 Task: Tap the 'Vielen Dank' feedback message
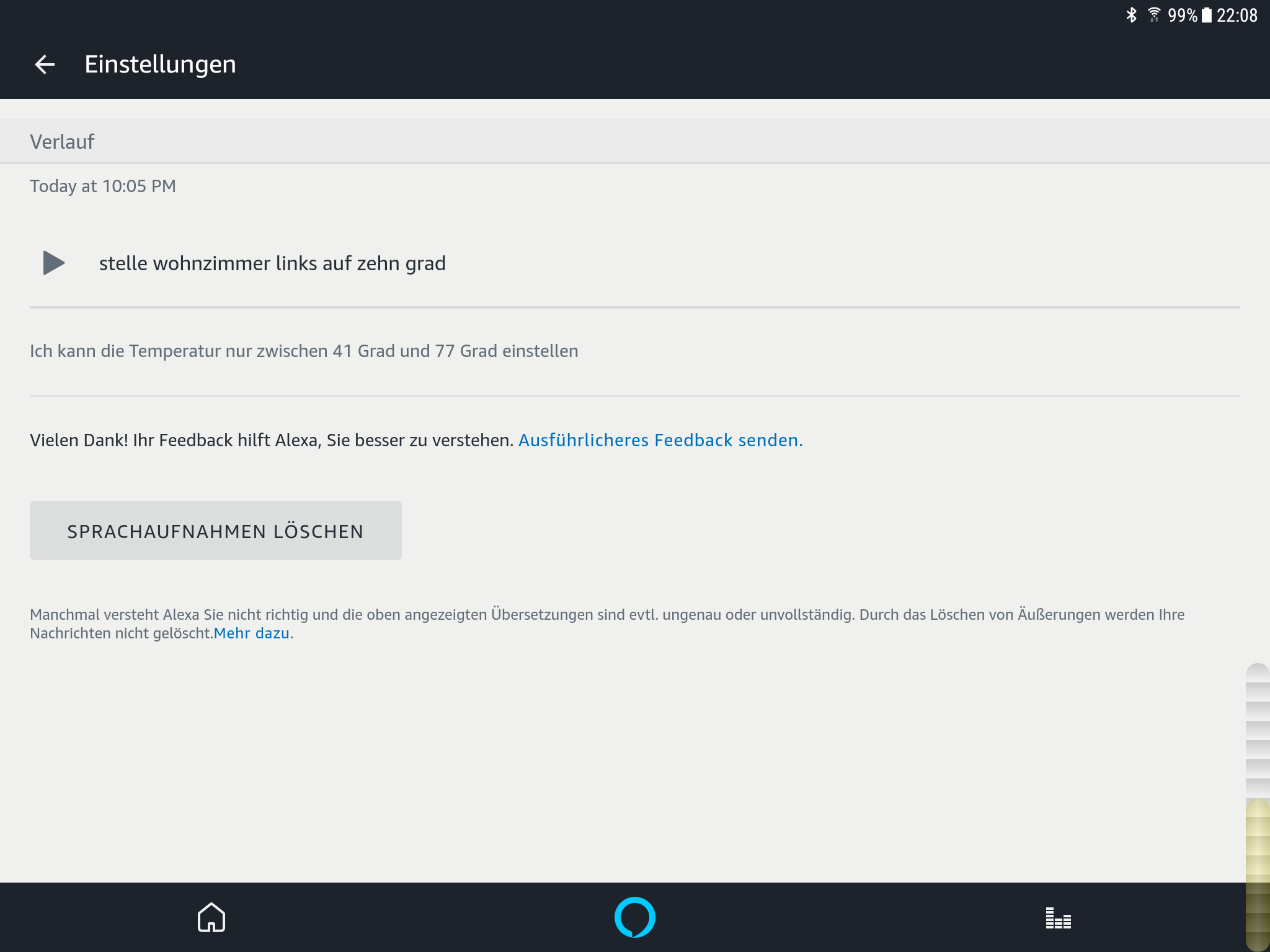(x=272, y=440)
